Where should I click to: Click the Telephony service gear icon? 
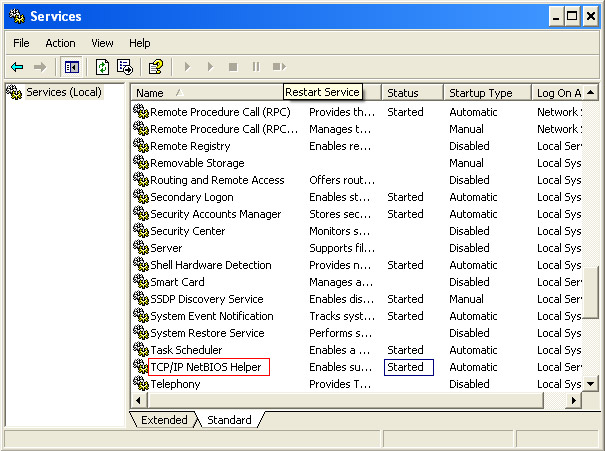(x=141, y=384)
